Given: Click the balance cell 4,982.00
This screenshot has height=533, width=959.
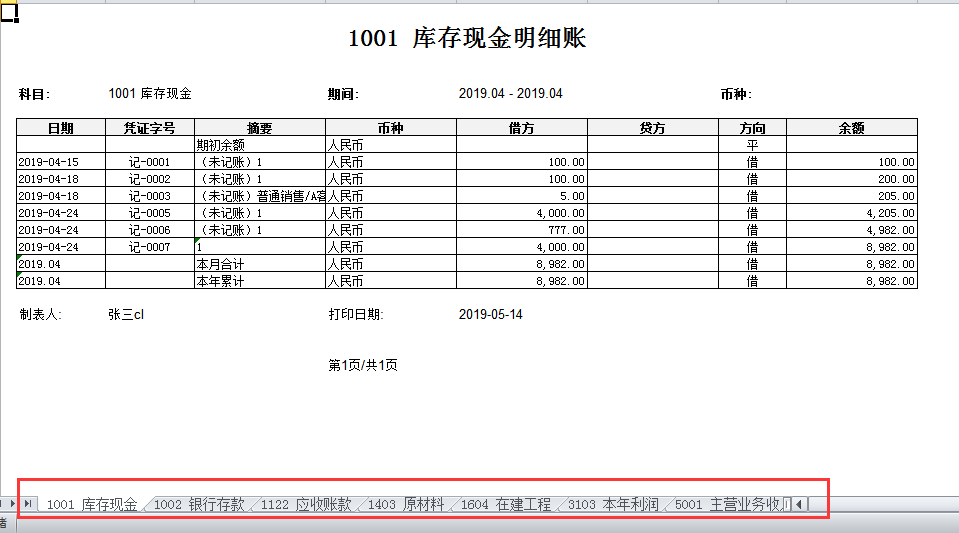Looking at the screenshot, I should [852, 230].
